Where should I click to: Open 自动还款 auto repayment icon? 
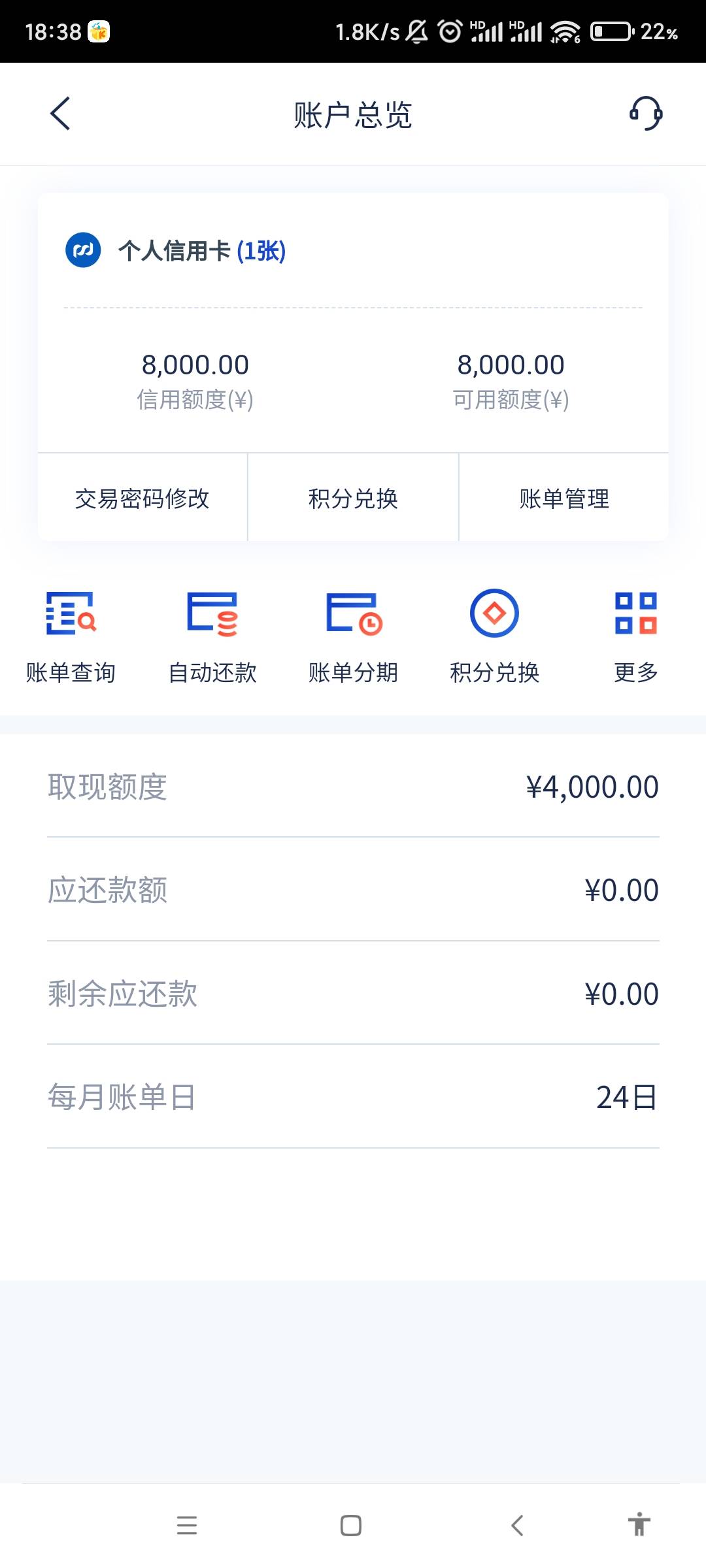pyautogui.click(x=212, y=613)
